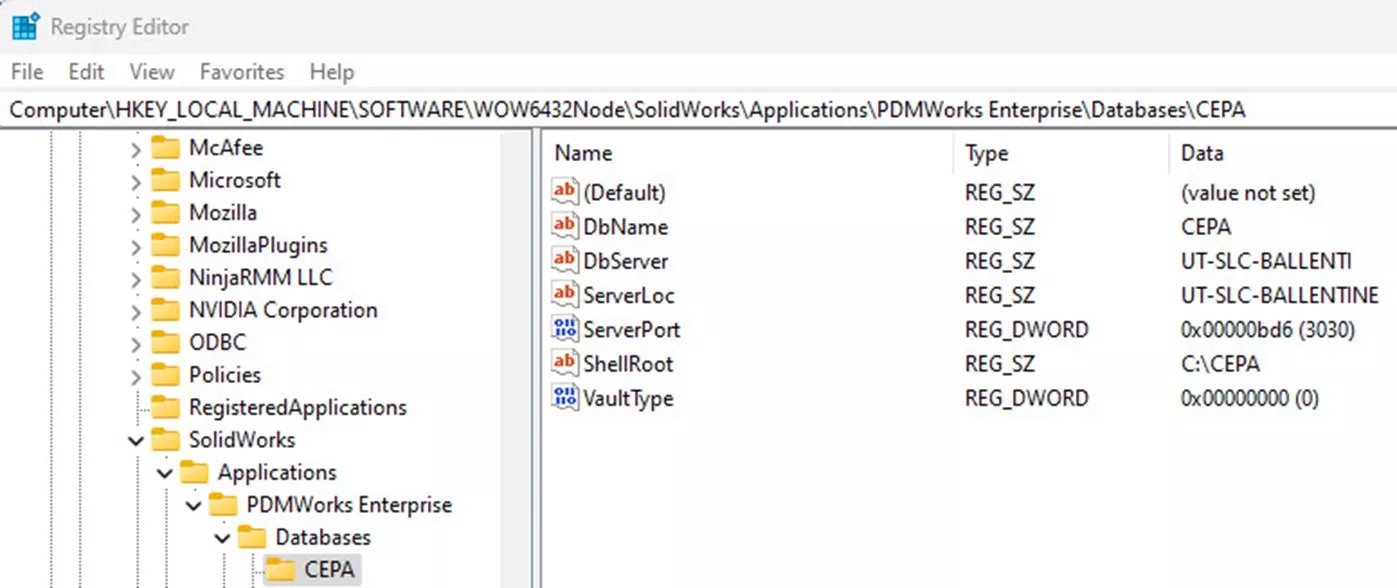Select the ServerLoc registry value
The image size is (1397, 588).
tap(630, 295)
